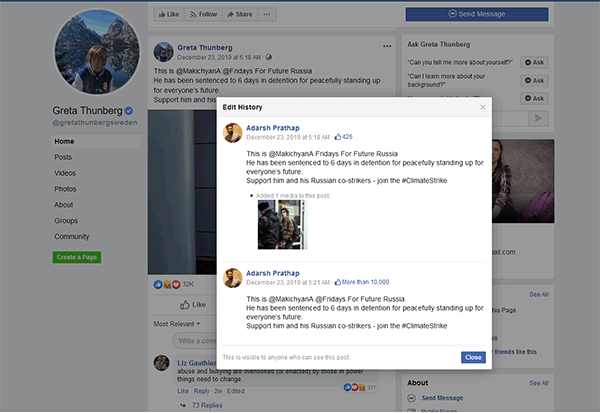The image size is (600, 413).
Task: Click the post reaction emoji icons
Action: [167, 284]
